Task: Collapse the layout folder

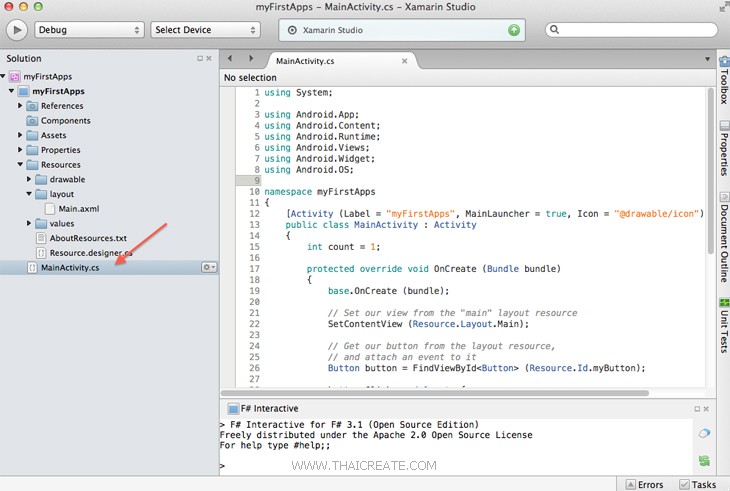Action: pyautogui.click(x=29, y=194)
